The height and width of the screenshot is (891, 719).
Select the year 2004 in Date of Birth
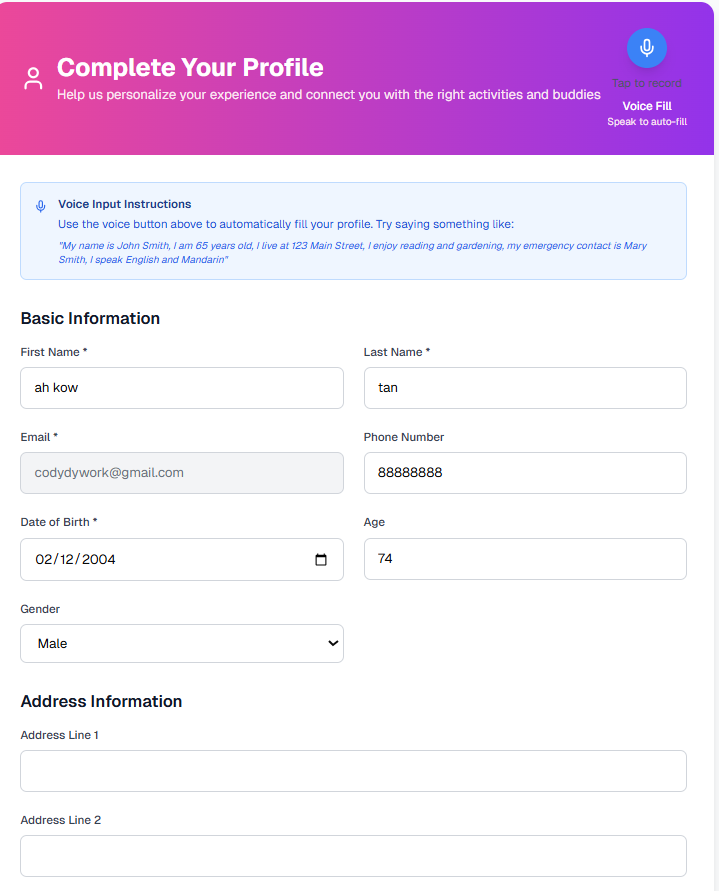[x=99, y=560]
